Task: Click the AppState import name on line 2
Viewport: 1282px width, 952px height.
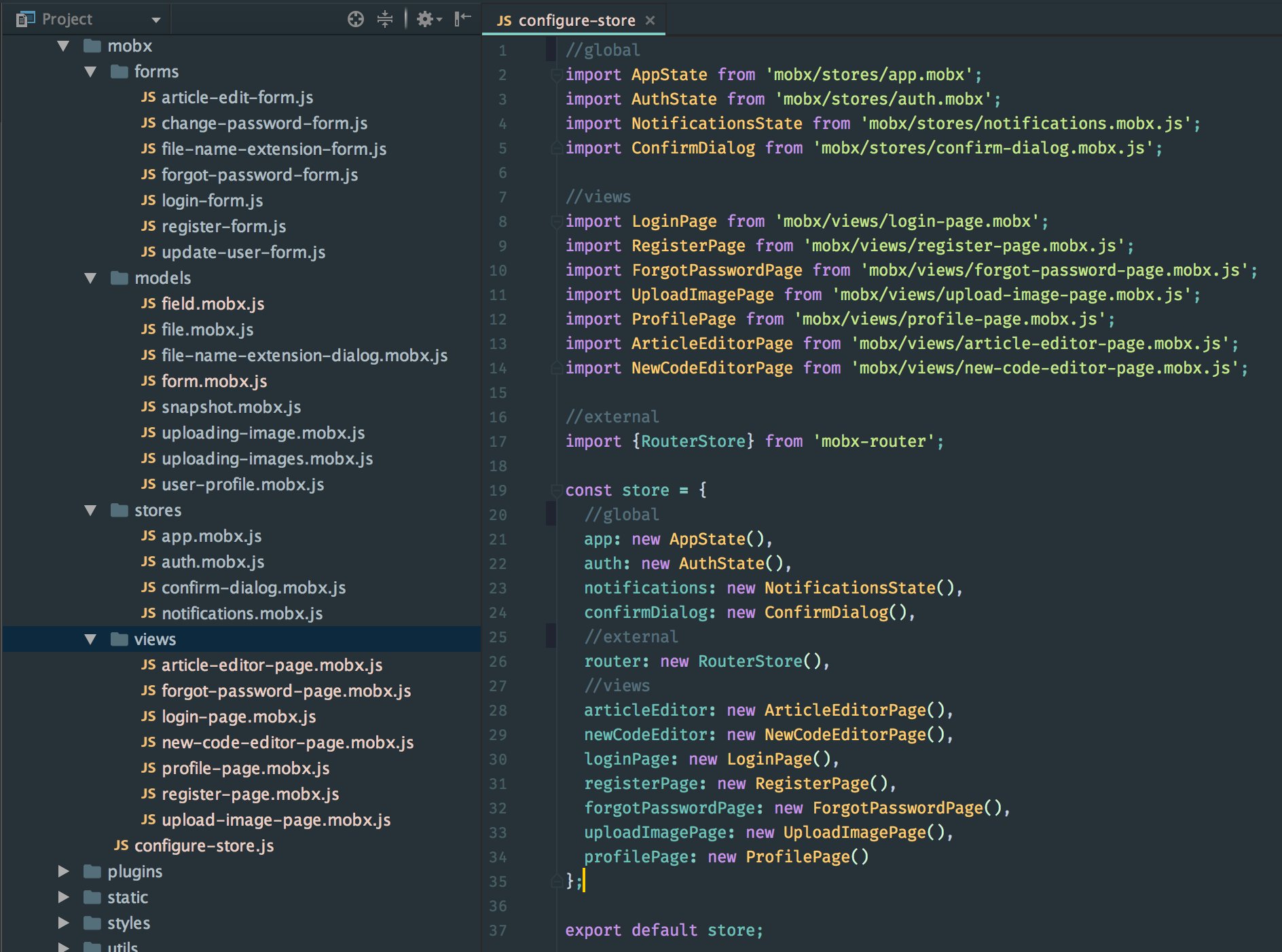Action: [669, 75]
